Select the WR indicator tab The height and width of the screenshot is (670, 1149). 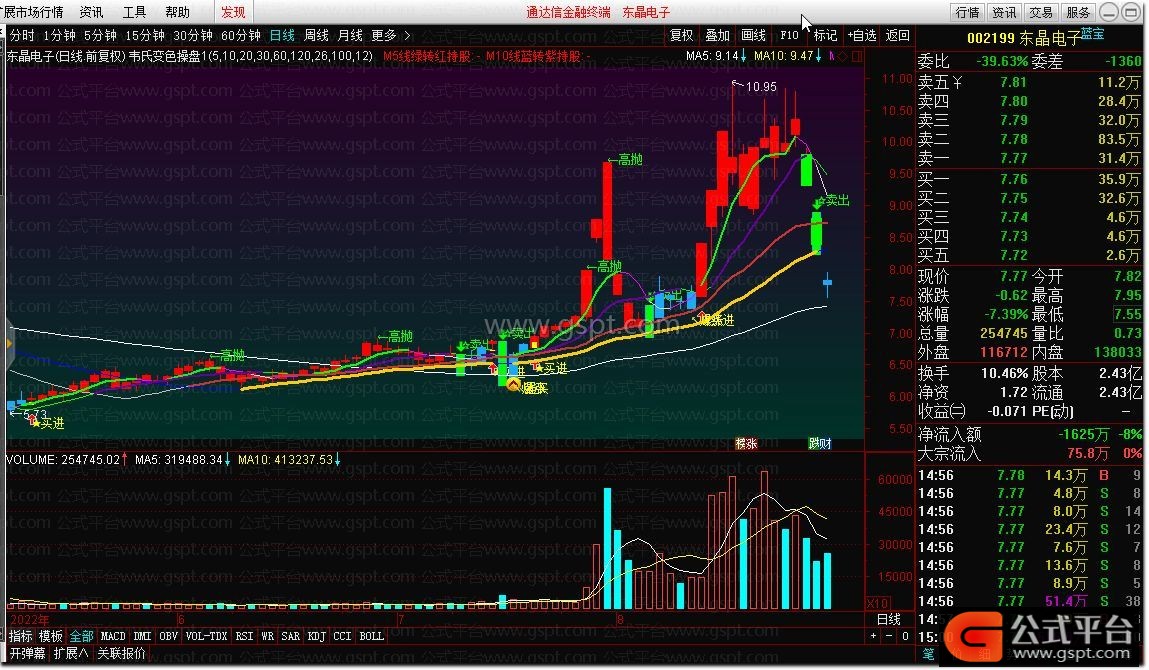click(x=267, y=636)
